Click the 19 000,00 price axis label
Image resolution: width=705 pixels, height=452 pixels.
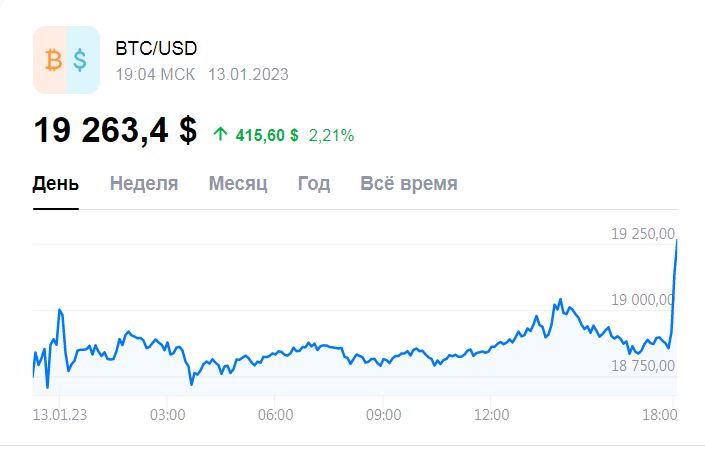click(x=643, y=300)
